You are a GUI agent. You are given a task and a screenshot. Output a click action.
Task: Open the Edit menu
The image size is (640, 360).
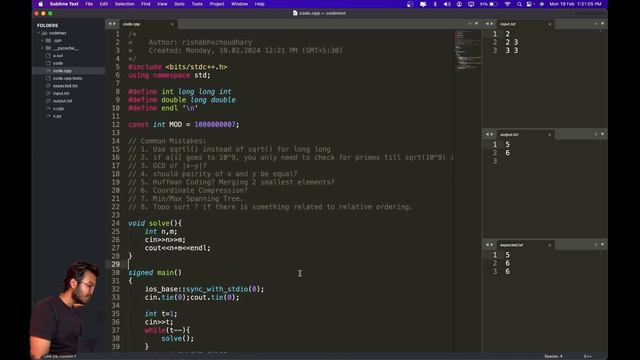(x=104, y=4)
